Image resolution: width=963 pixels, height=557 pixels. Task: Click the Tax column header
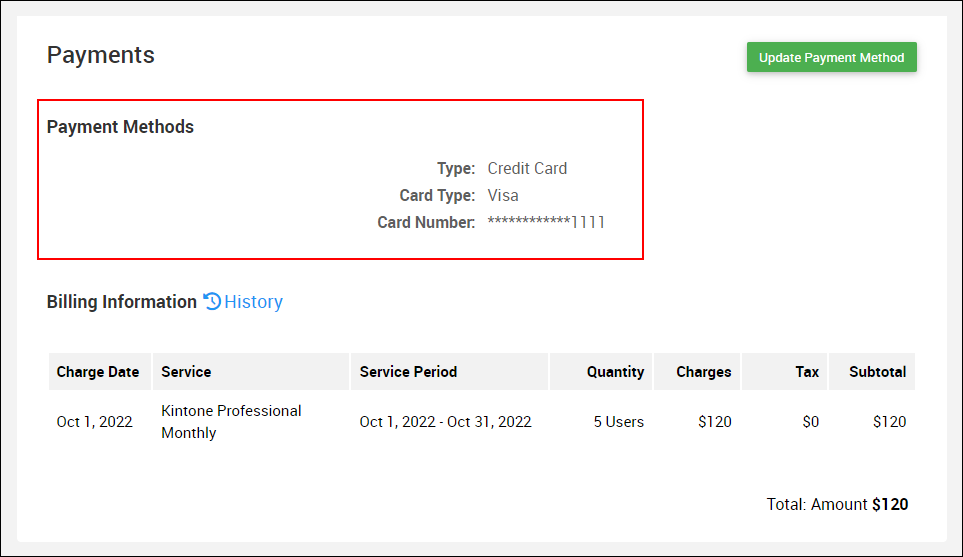tap(807, 372)
